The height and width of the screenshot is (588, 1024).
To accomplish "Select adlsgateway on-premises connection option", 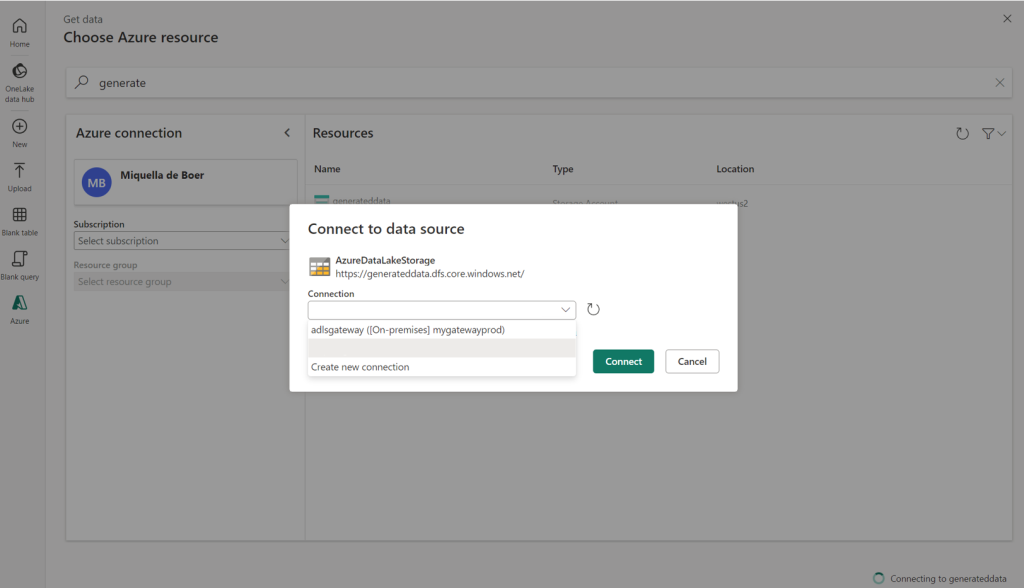I will [x=442, y=330].
